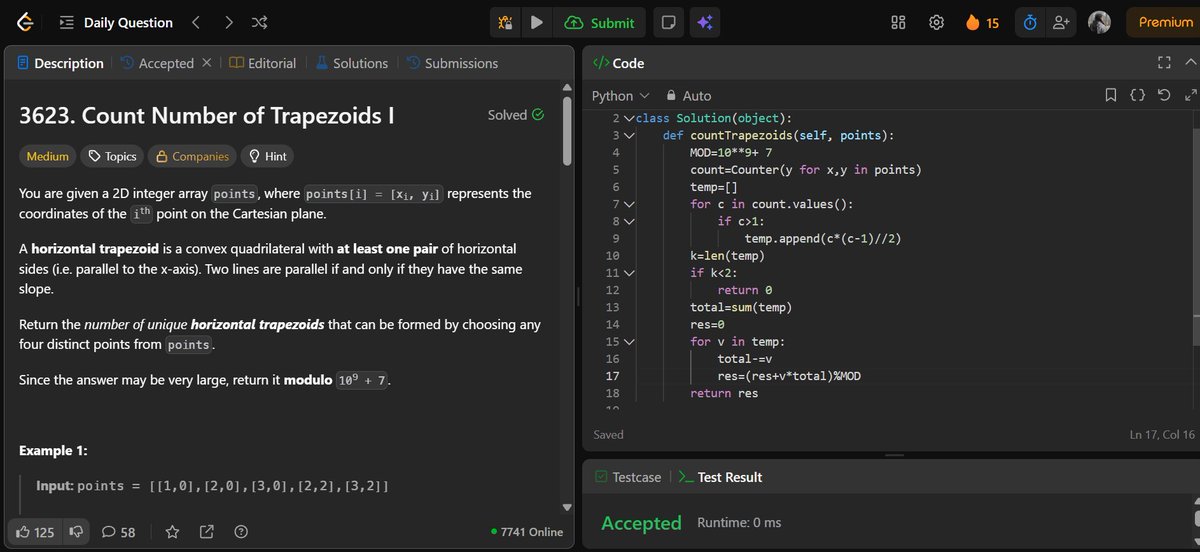This screenshot has height=552, width=1200.
Task: Switch to the Testcase tab
Action: click(627, 477)
